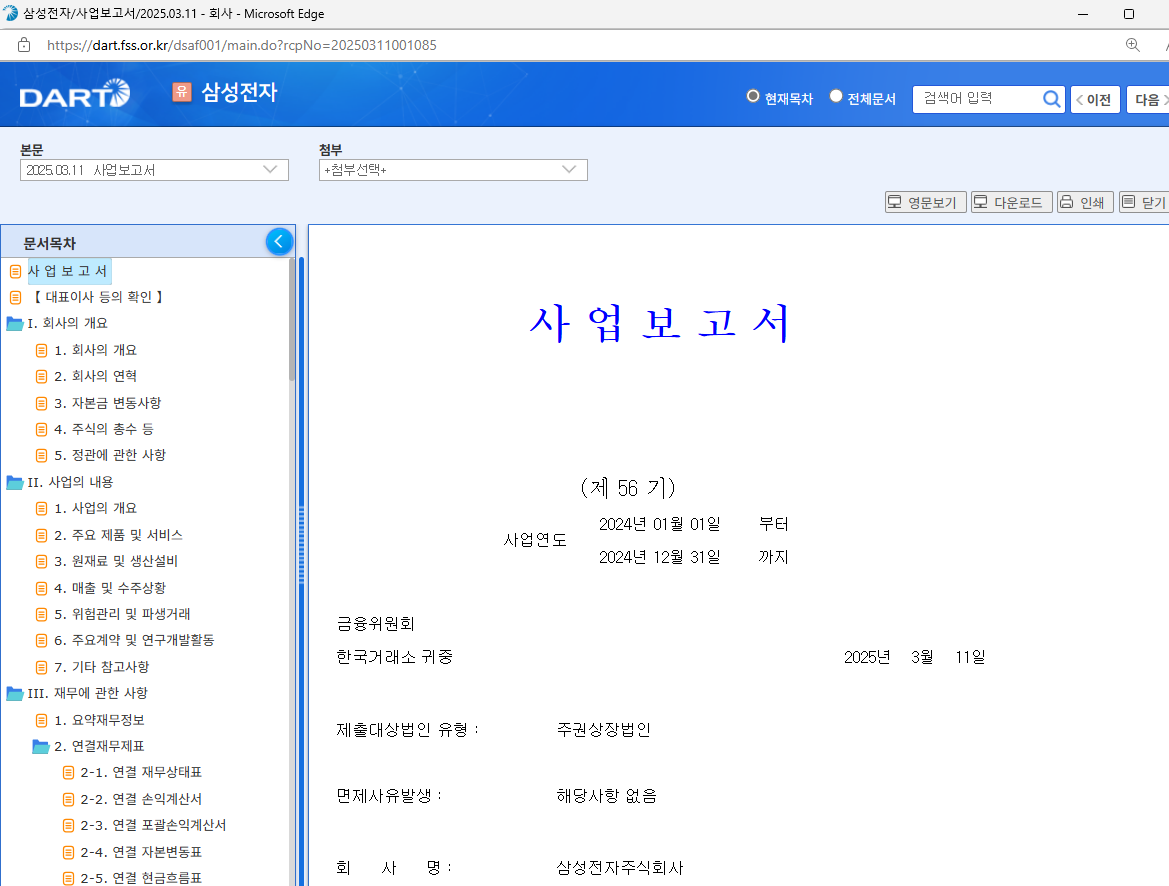Click document icon beside 2-2. 연결 손익계산서
1169x886 pixels.
69,799
